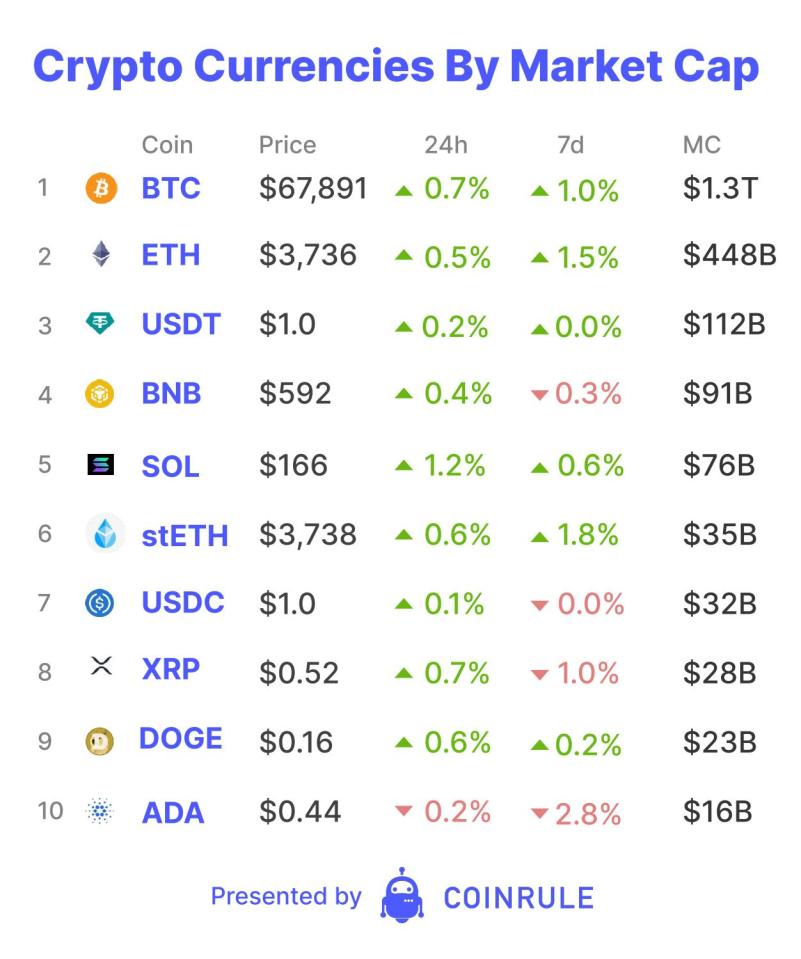Click the Bitcoin orange coin icon
This screenshot has width=801, height=959.
(101, 187)
